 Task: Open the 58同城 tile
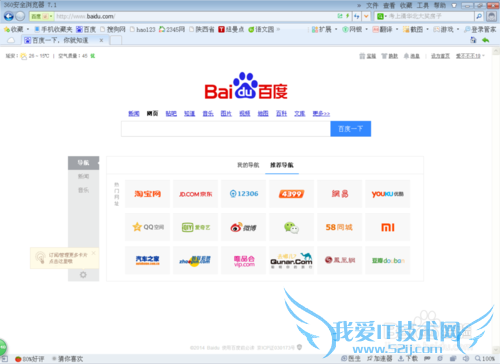point(339,227)
